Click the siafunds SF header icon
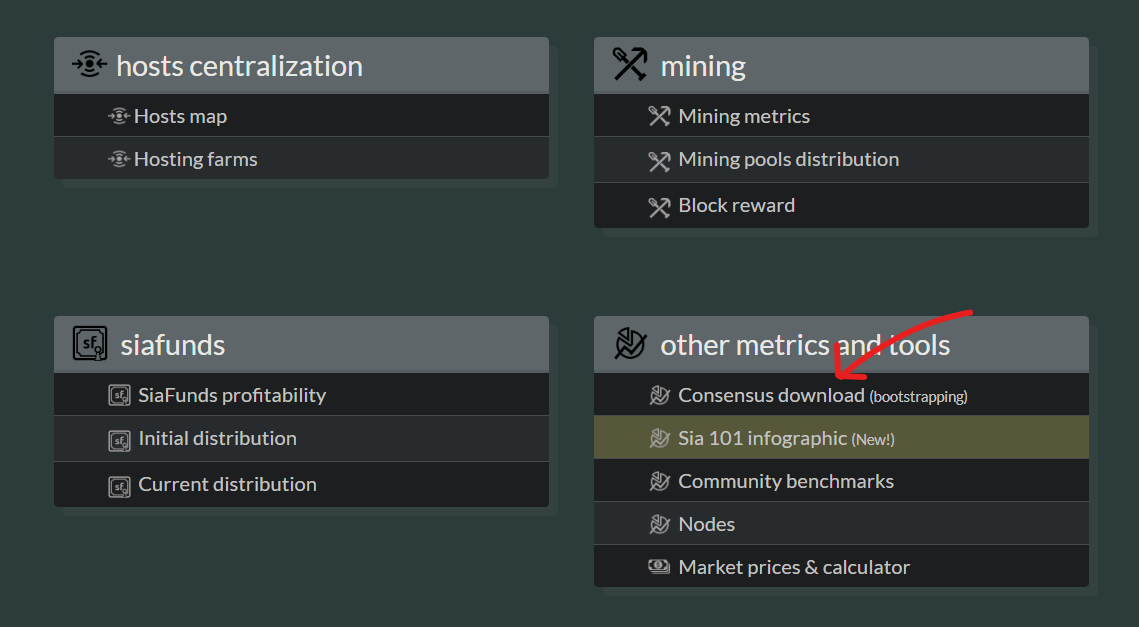The height and width of the screenshot is (627, 1139). click(90, 344)
